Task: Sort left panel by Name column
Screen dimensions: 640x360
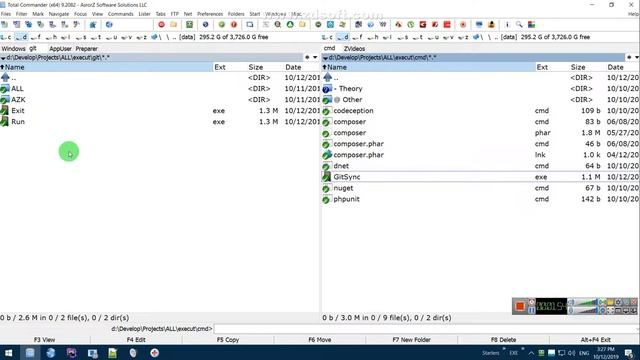Action: pyautogui.click(x=107, y=67)
